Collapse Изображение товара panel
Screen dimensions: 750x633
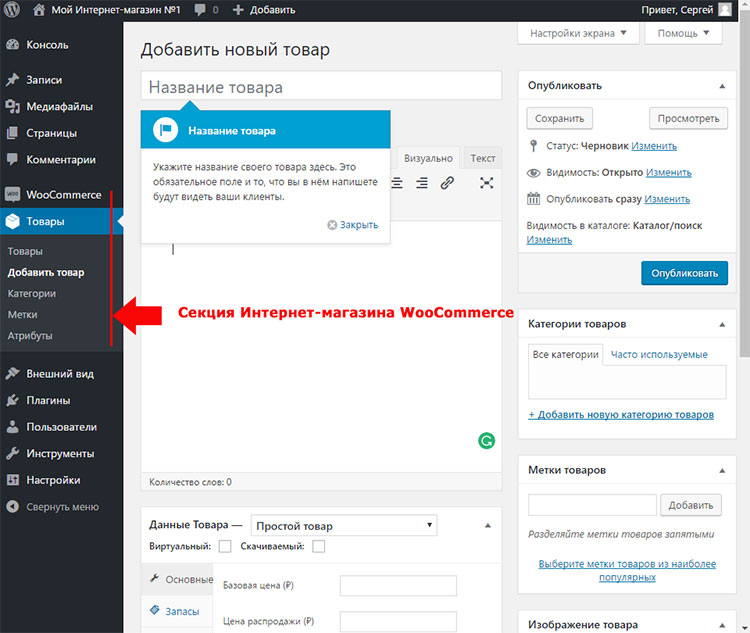(722, 625)
